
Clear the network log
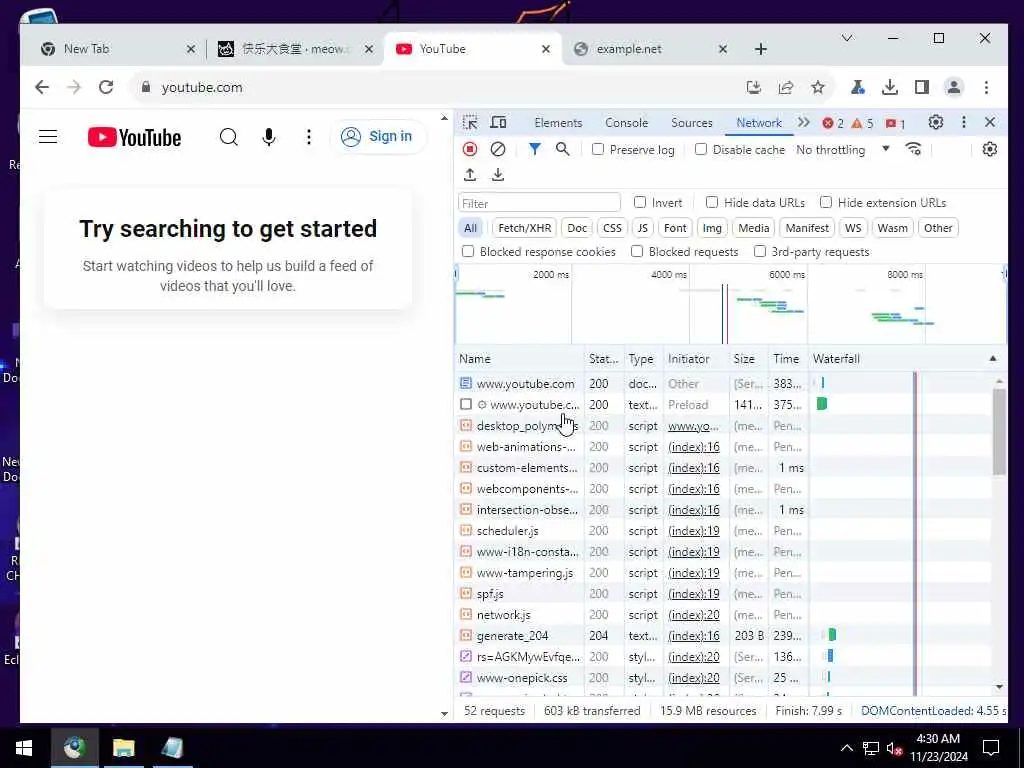tap(498, 149)
